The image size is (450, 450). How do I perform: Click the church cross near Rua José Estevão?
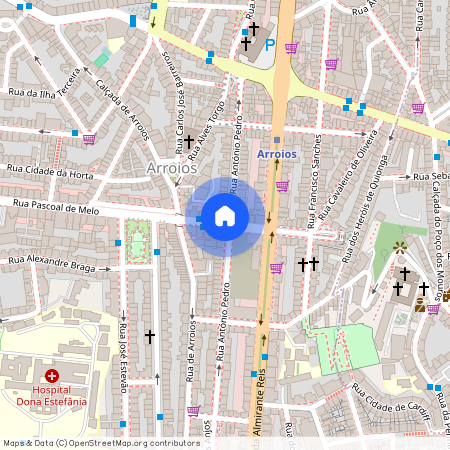pyautogui.click(x=150, y=337)
